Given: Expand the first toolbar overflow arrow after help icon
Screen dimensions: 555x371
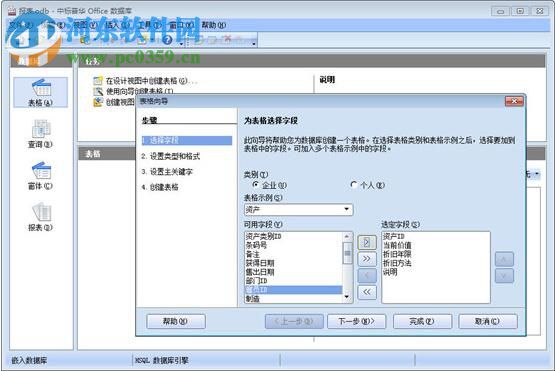Looking at the screenshot, I should (x=182, y=44).
